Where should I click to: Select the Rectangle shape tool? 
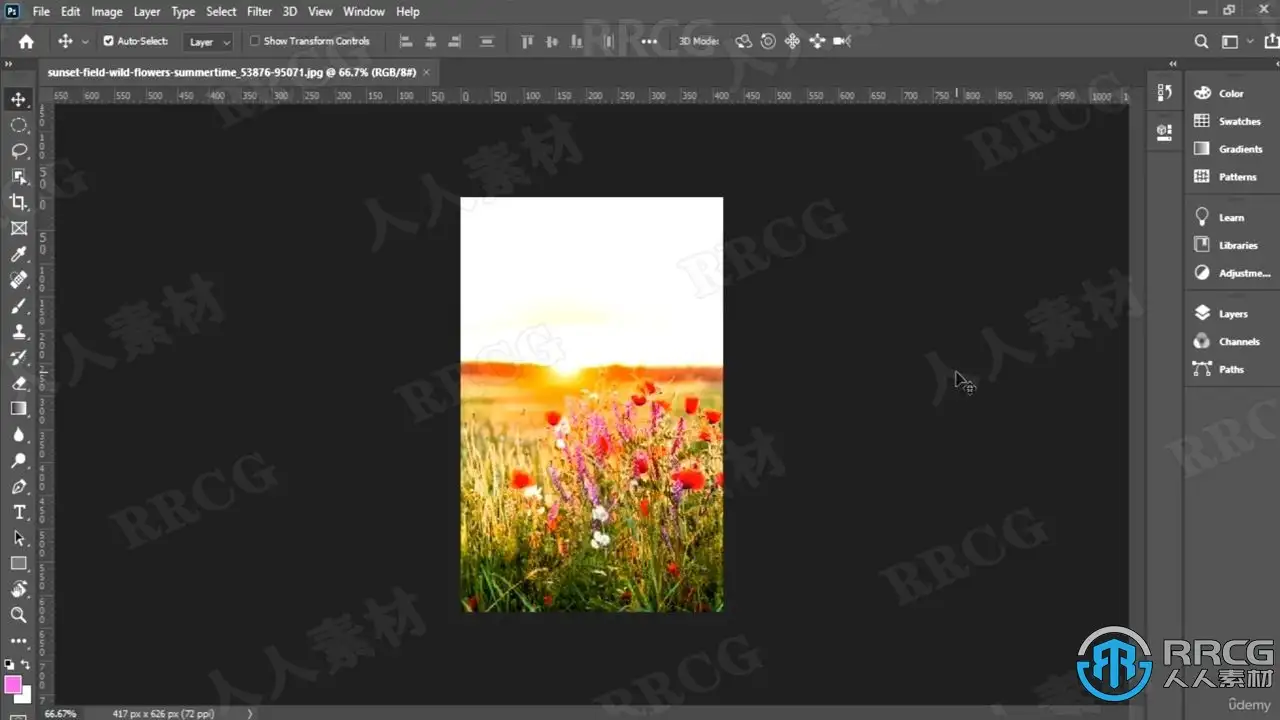(x=18, y=563)
